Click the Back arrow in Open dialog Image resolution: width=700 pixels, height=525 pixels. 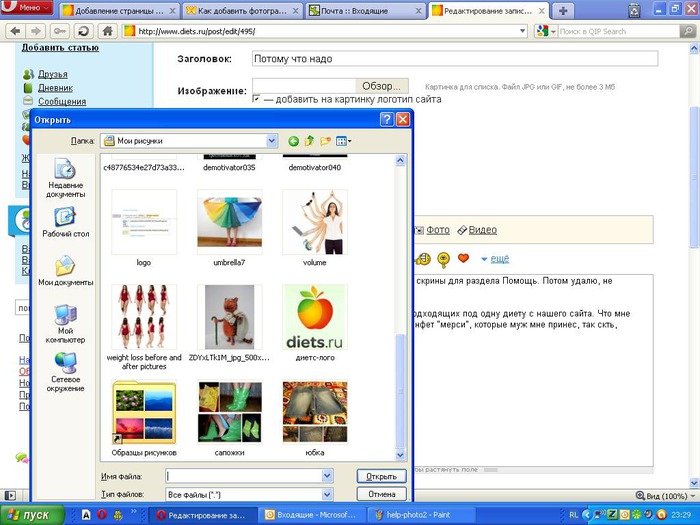click(x=293, y=141)
